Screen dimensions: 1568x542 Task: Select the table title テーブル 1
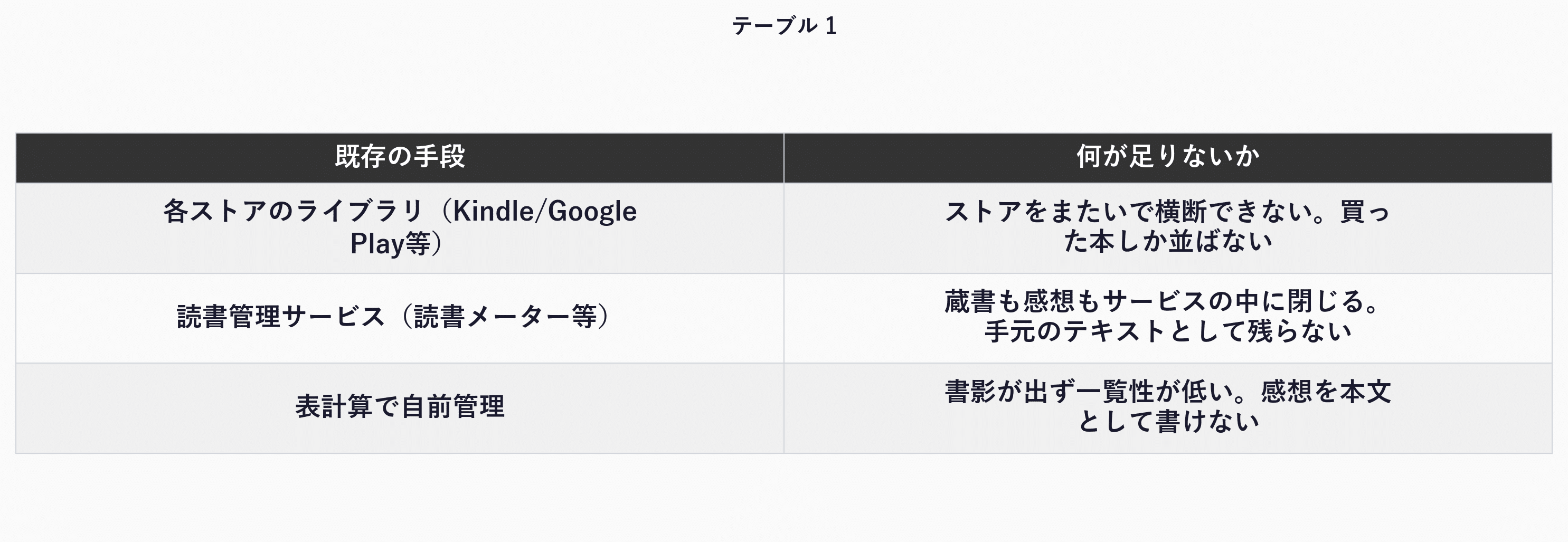click(x=784, y=25)
